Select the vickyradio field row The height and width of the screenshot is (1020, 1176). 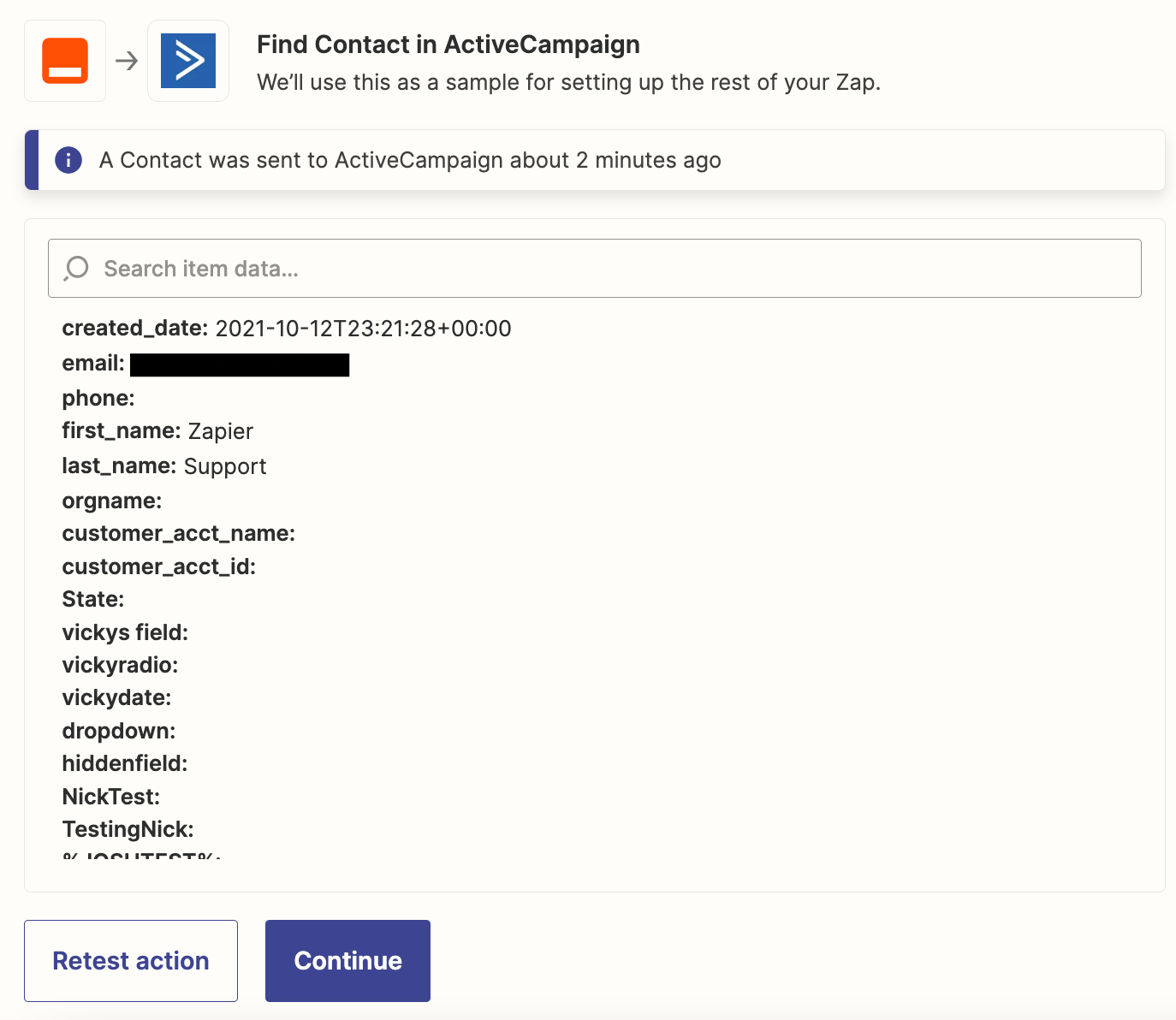(120, 665)
